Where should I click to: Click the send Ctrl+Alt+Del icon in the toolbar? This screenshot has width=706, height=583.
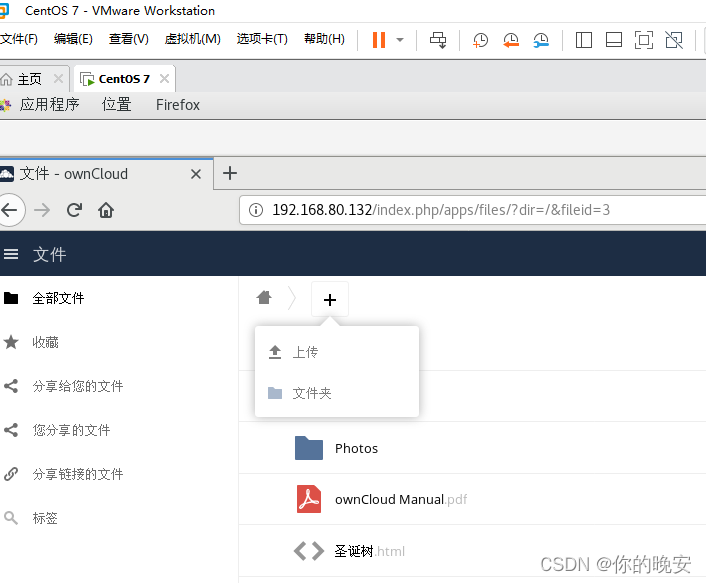point(438,40)
